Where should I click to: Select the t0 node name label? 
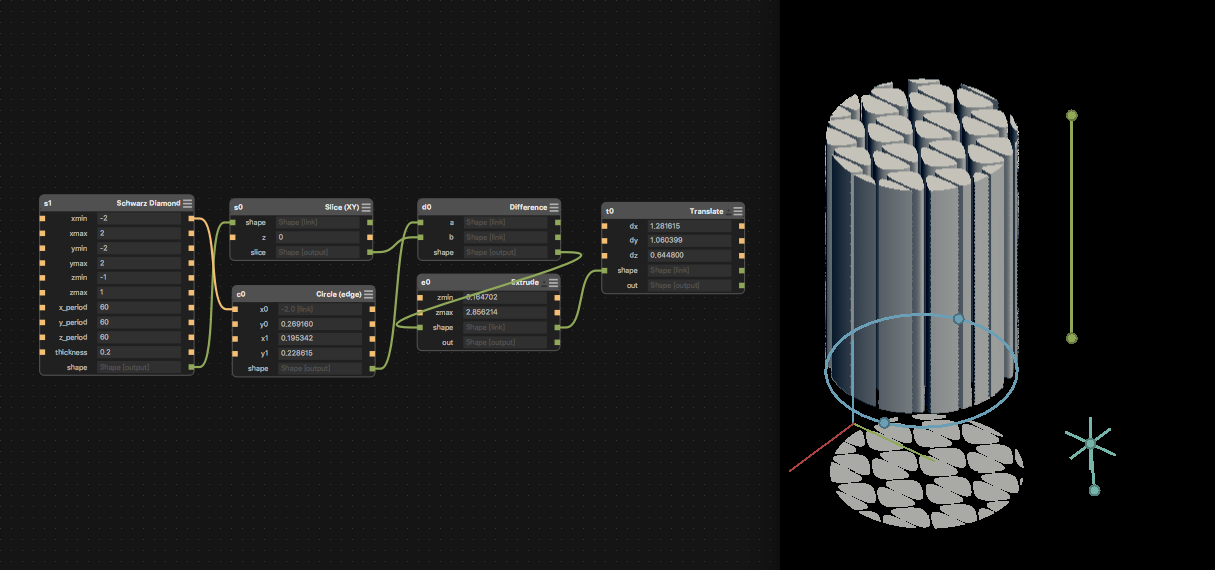pyautogui.click(x=610, y=211)
